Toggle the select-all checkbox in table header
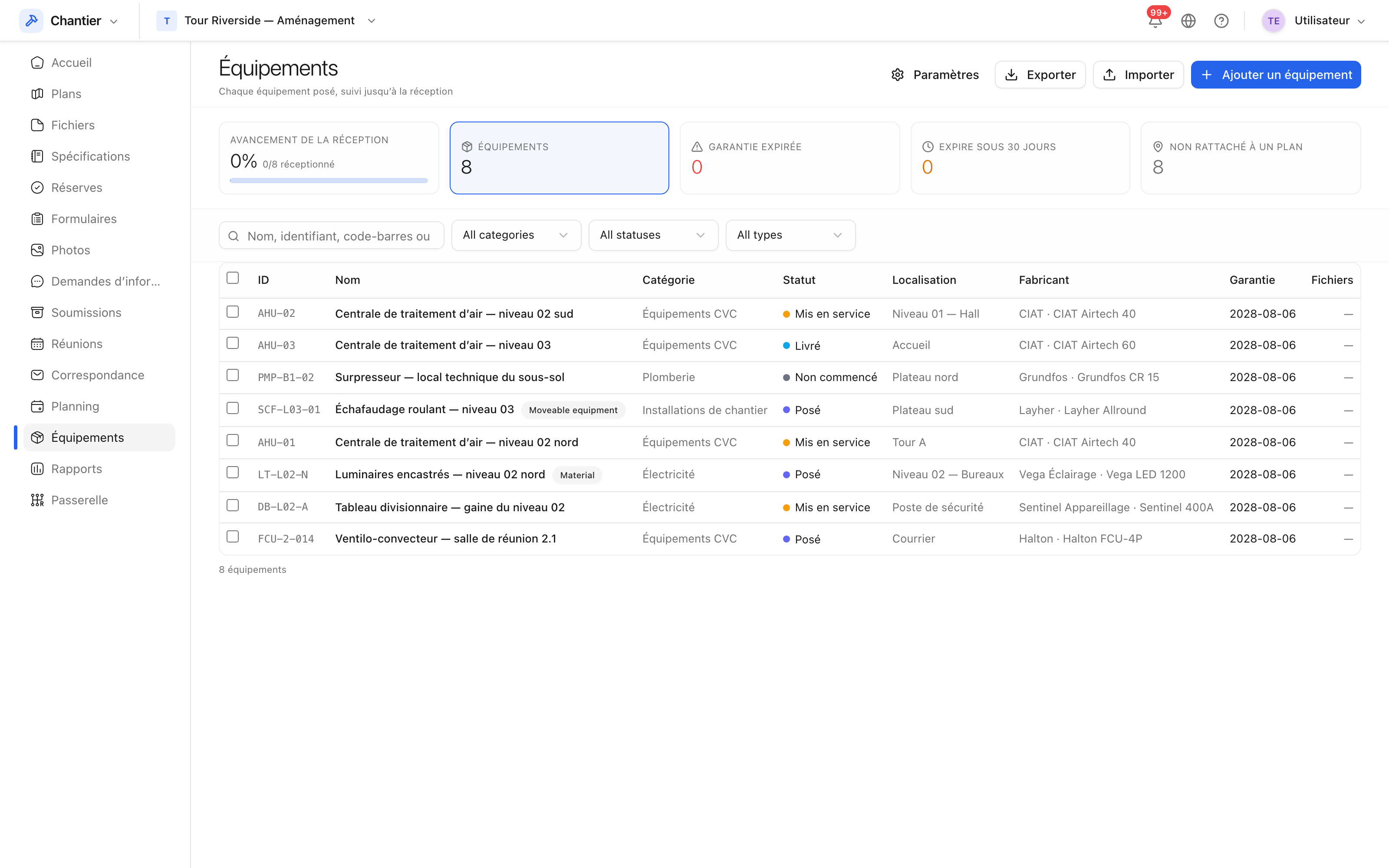 coord(233,278)
